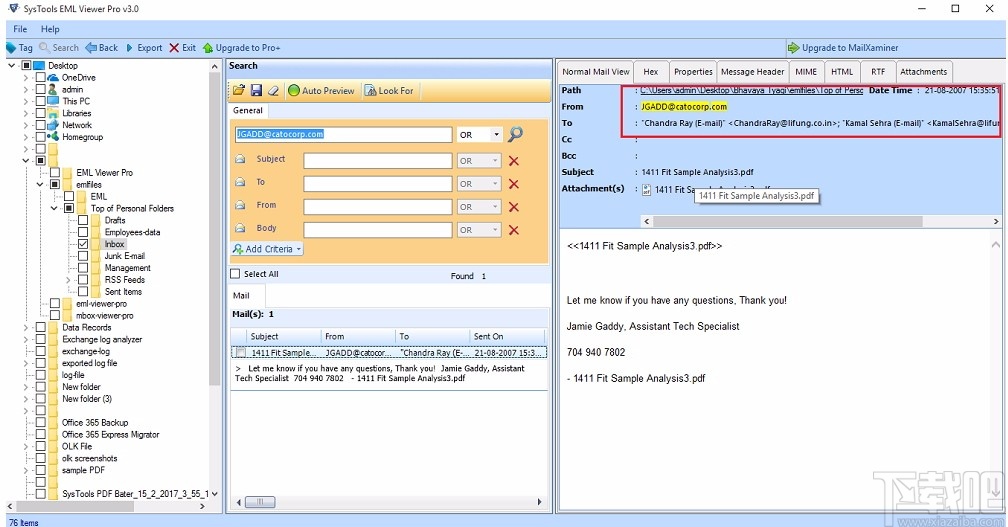This screenshot has width=1008, height=527.
Task: Click the Export toolbar button
Action: tap(144, 48)
